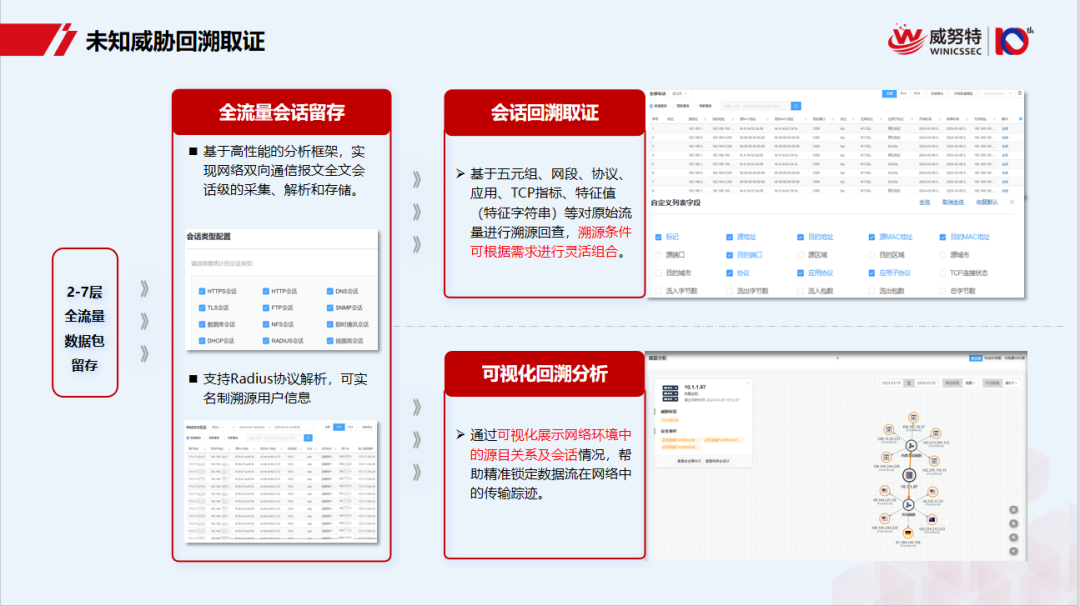
Task: Toggle the TLS会话 checkbox
Action: coord(202,308)
